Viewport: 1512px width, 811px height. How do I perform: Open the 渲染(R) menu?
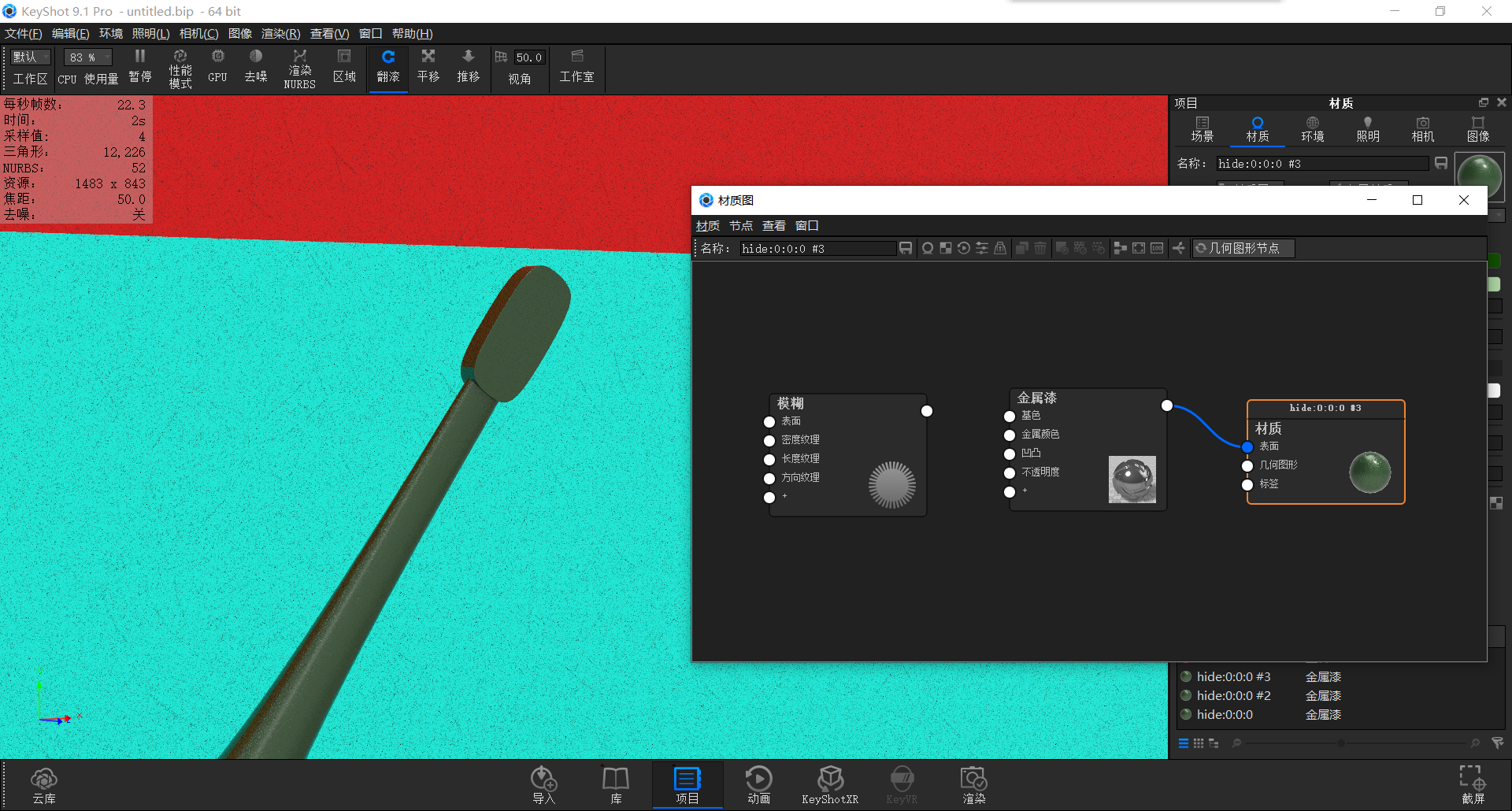click(x=280, y=33)
